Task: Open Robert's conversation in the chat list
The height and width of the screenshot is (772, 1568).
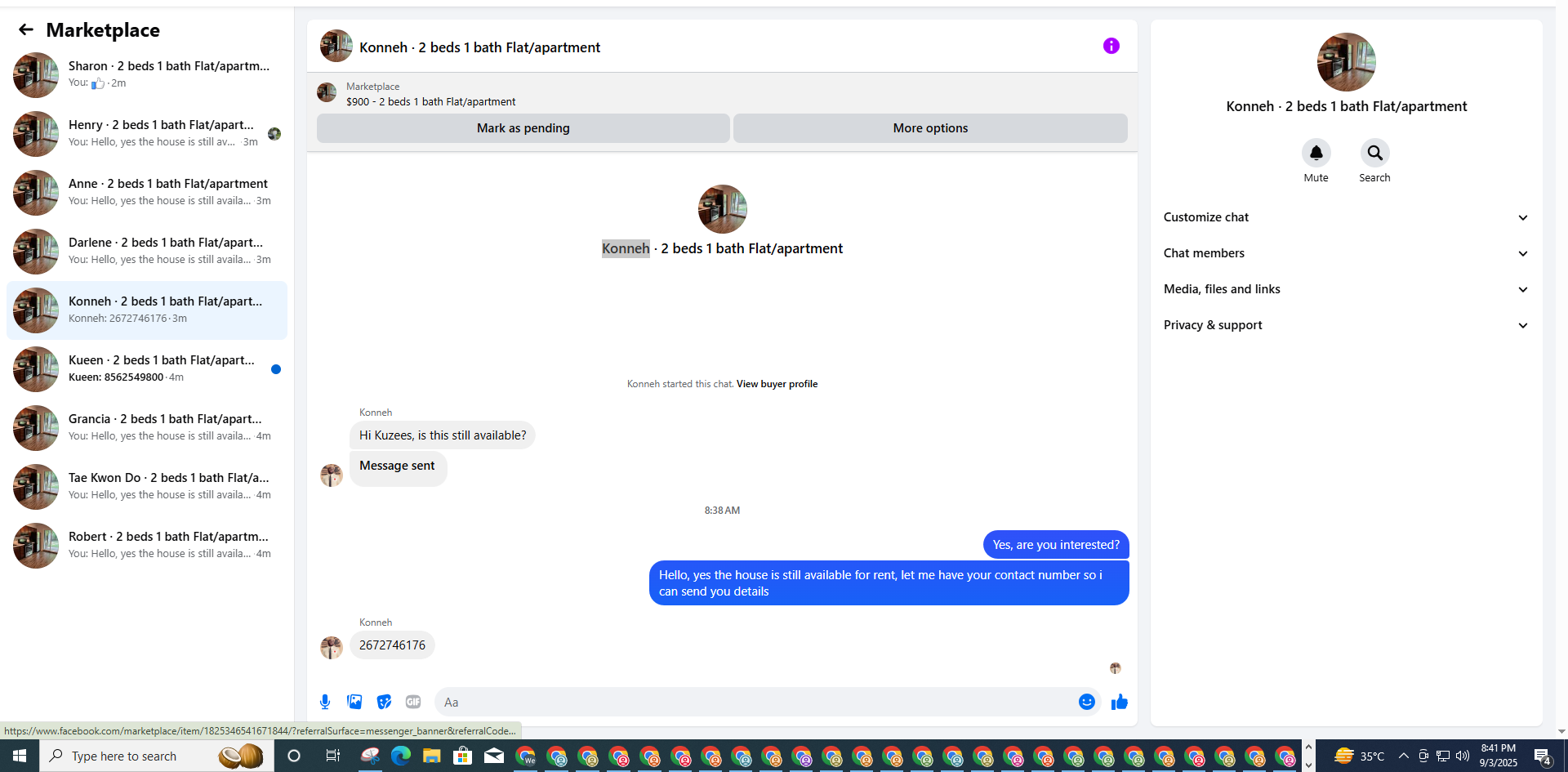Action: 147,546
